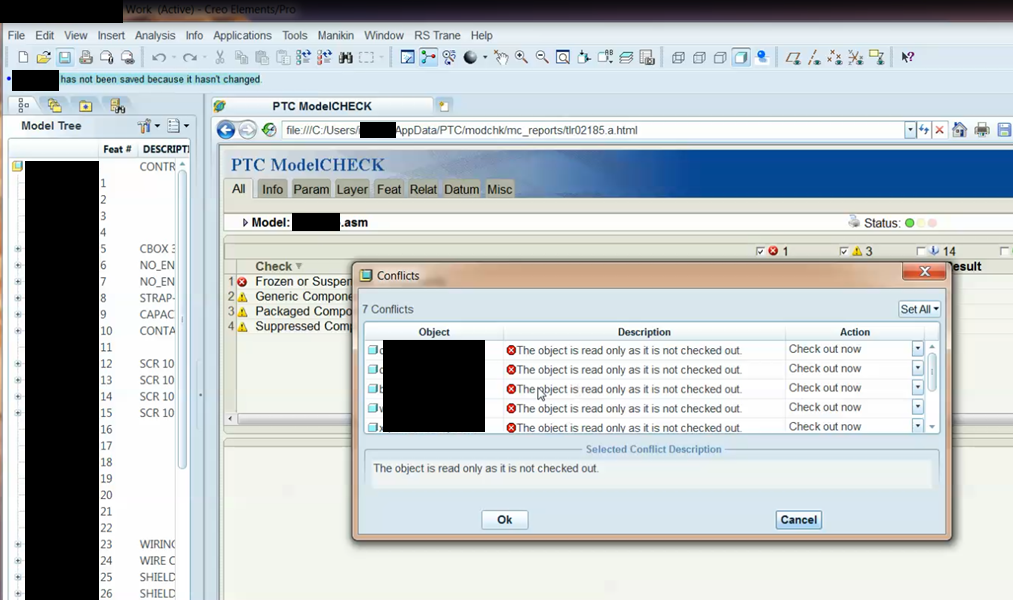Open the third row's action dropdown in Conflicts
The image size is (1013, 600).
point(917,388)
